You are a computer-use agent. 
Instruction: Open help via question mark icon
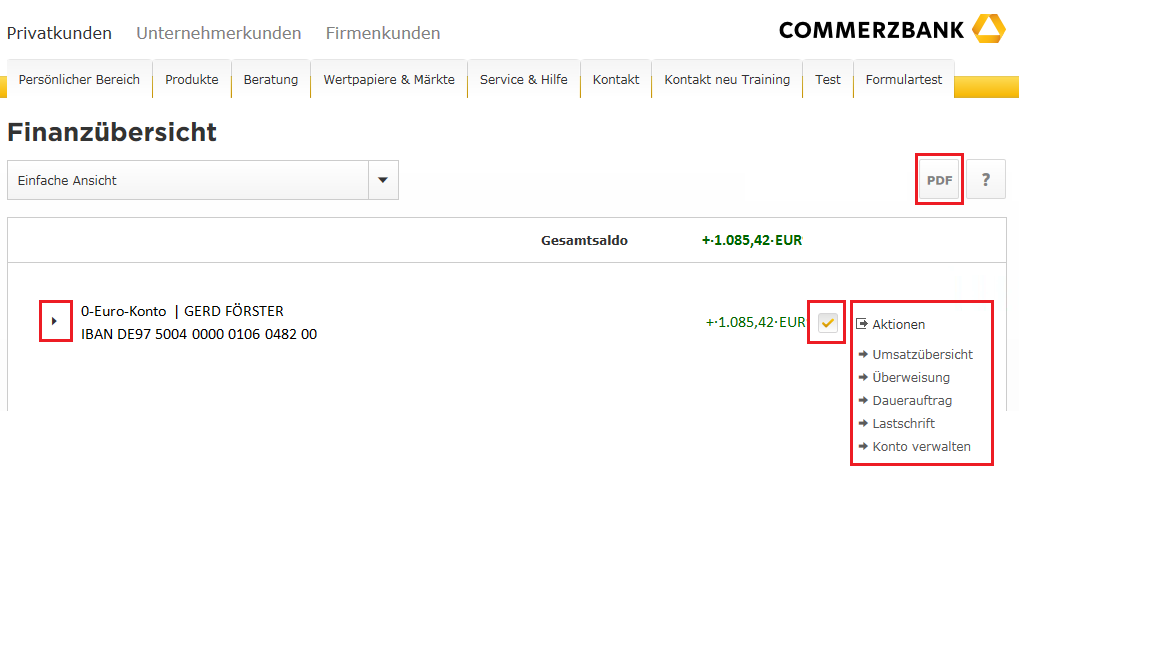point(985,180)
